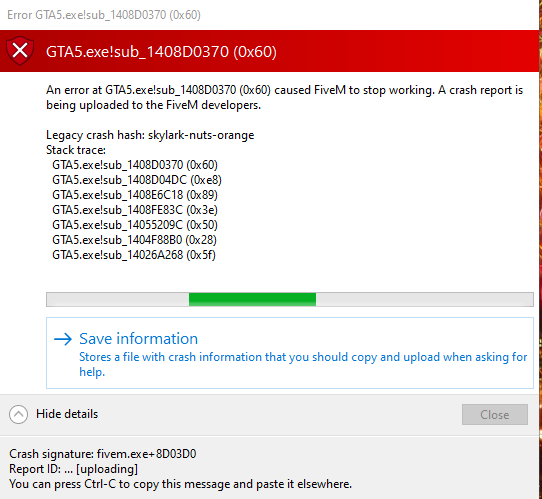The image size is (542, 499).
Task: Select the Legacy crash hash line
Action: click(x=150, y=135)
